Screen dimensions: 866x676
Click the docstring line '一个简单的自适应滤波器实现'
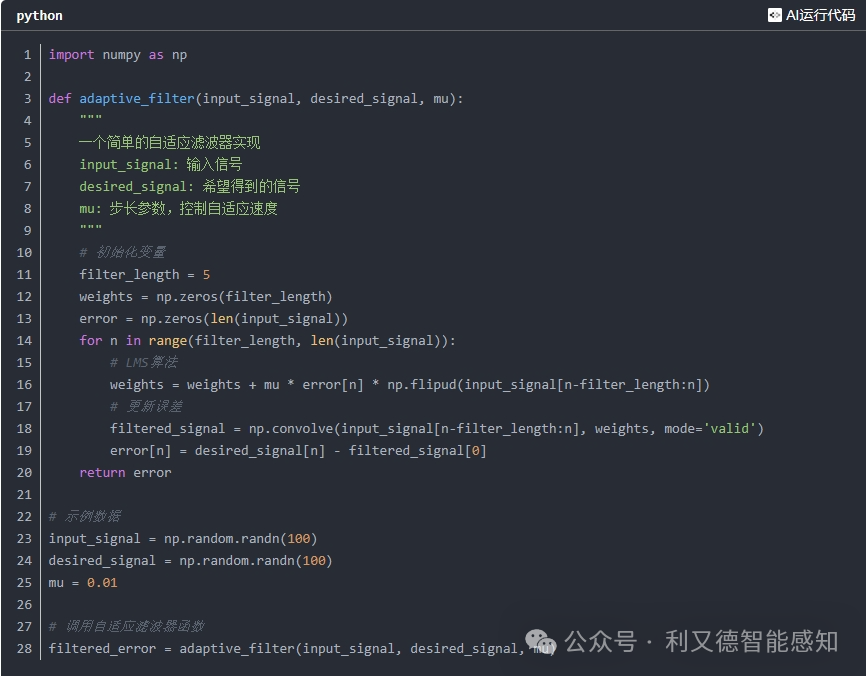point(170,142)
